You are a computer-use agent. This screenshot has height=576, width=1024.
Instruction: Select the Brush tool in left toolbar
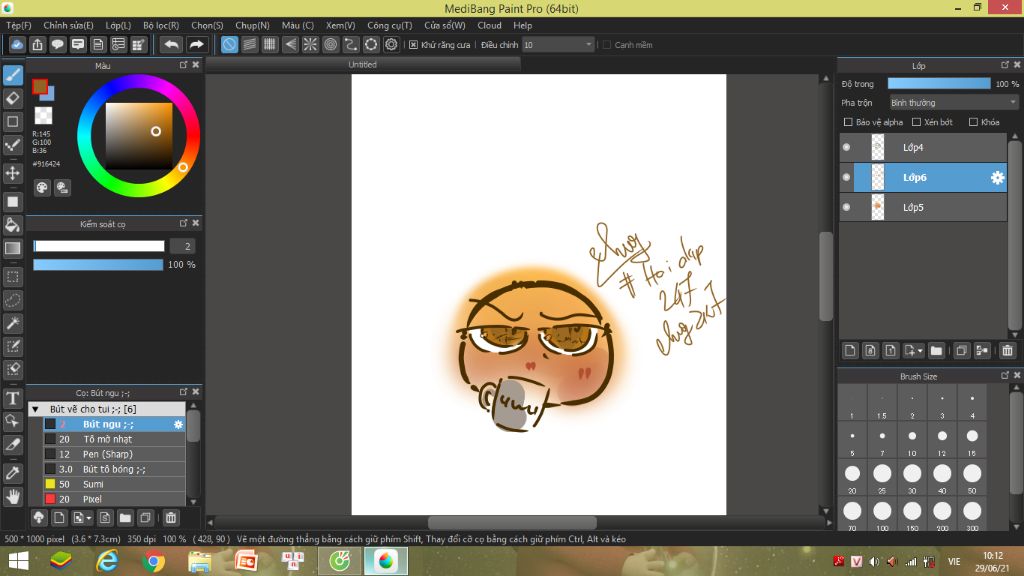[12, 75]
